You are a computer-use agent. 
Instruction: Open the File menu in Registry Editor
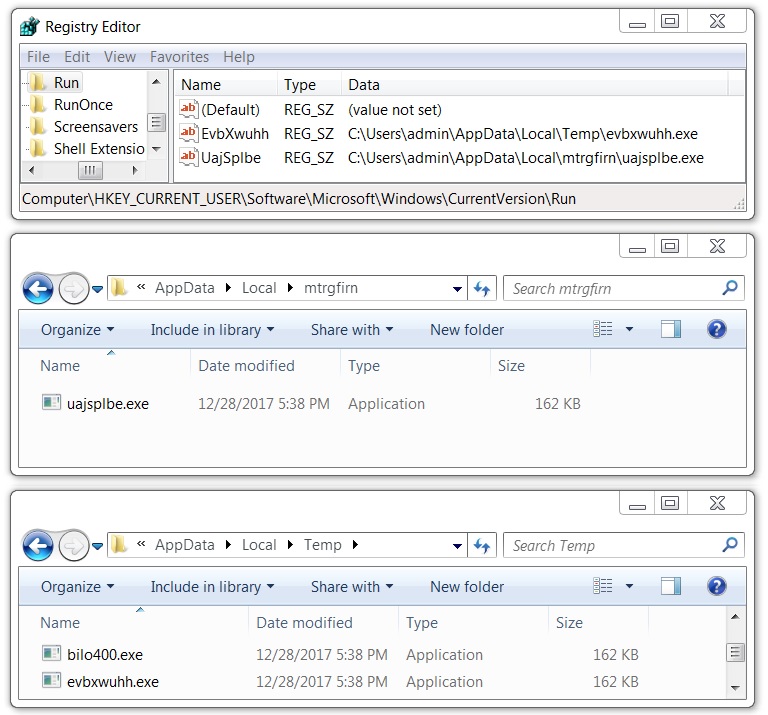tap(38, 57)
